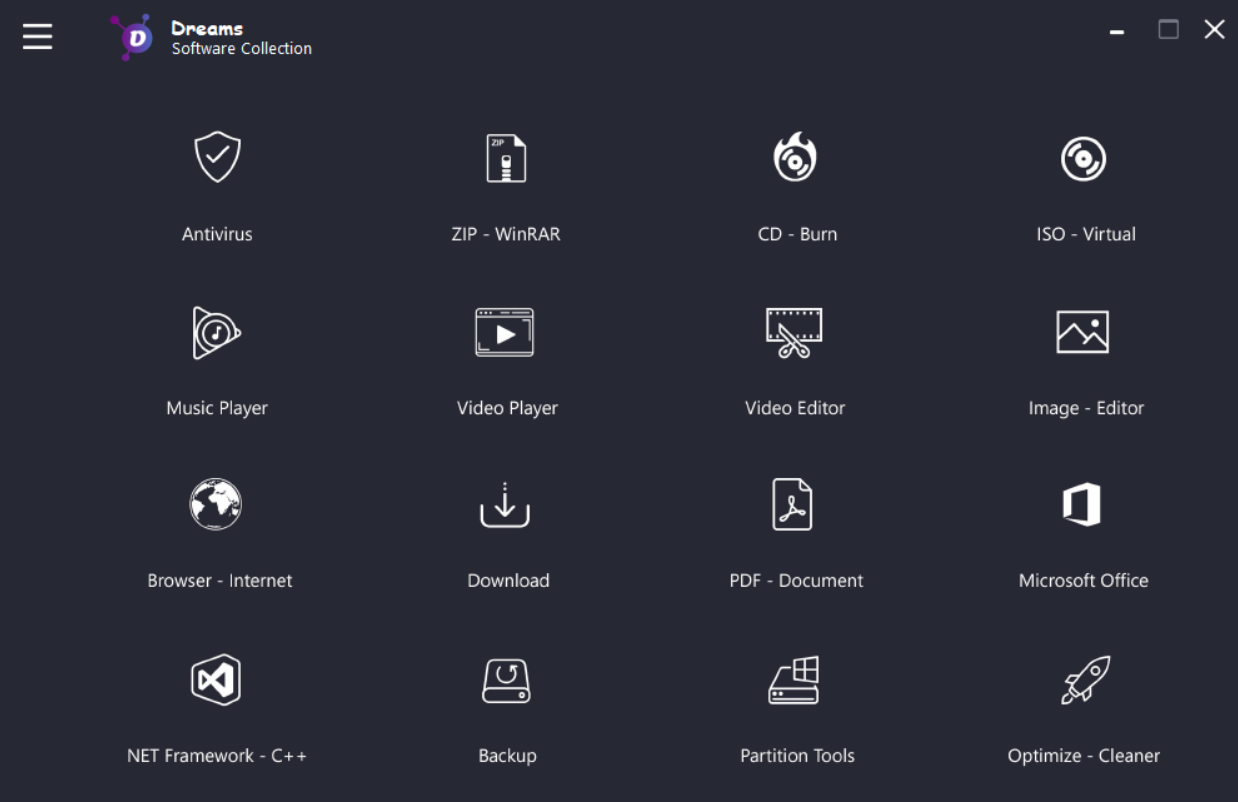
Task: Click the Partition Tools text label
Action: 797,756
